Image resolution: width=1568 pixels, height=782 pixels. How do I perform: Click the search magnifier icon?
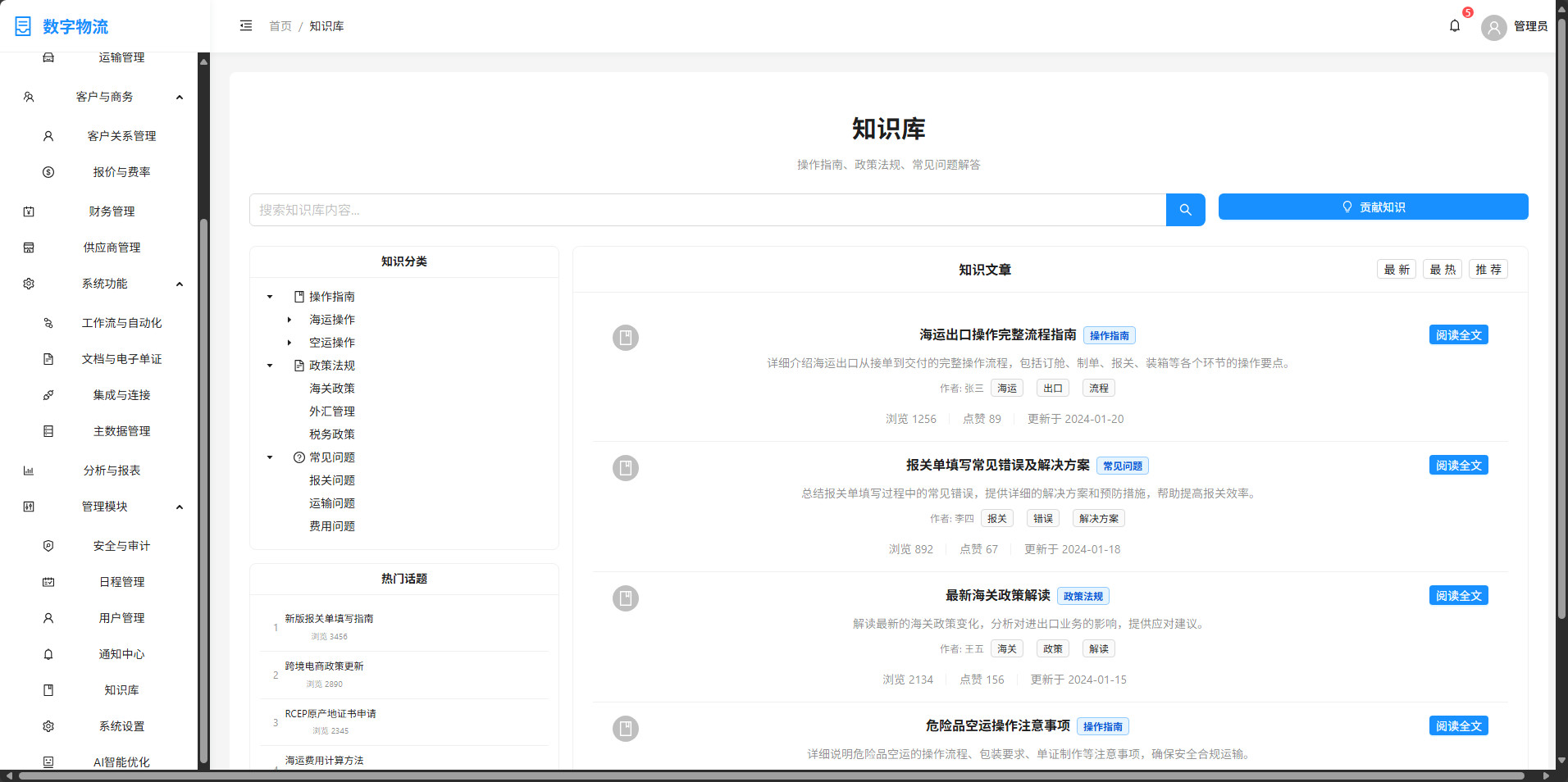1185,210
